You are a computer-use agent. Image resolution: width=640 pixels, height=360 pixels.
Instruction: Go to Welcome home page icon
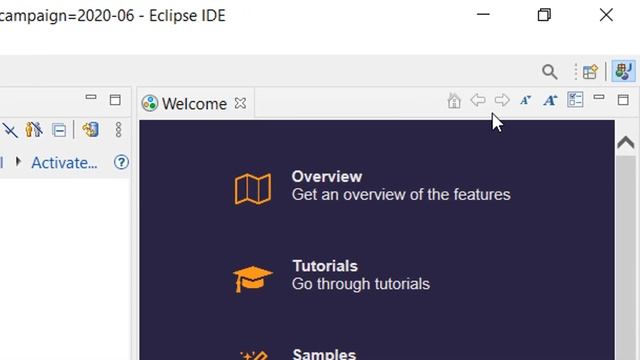point(454,100)
